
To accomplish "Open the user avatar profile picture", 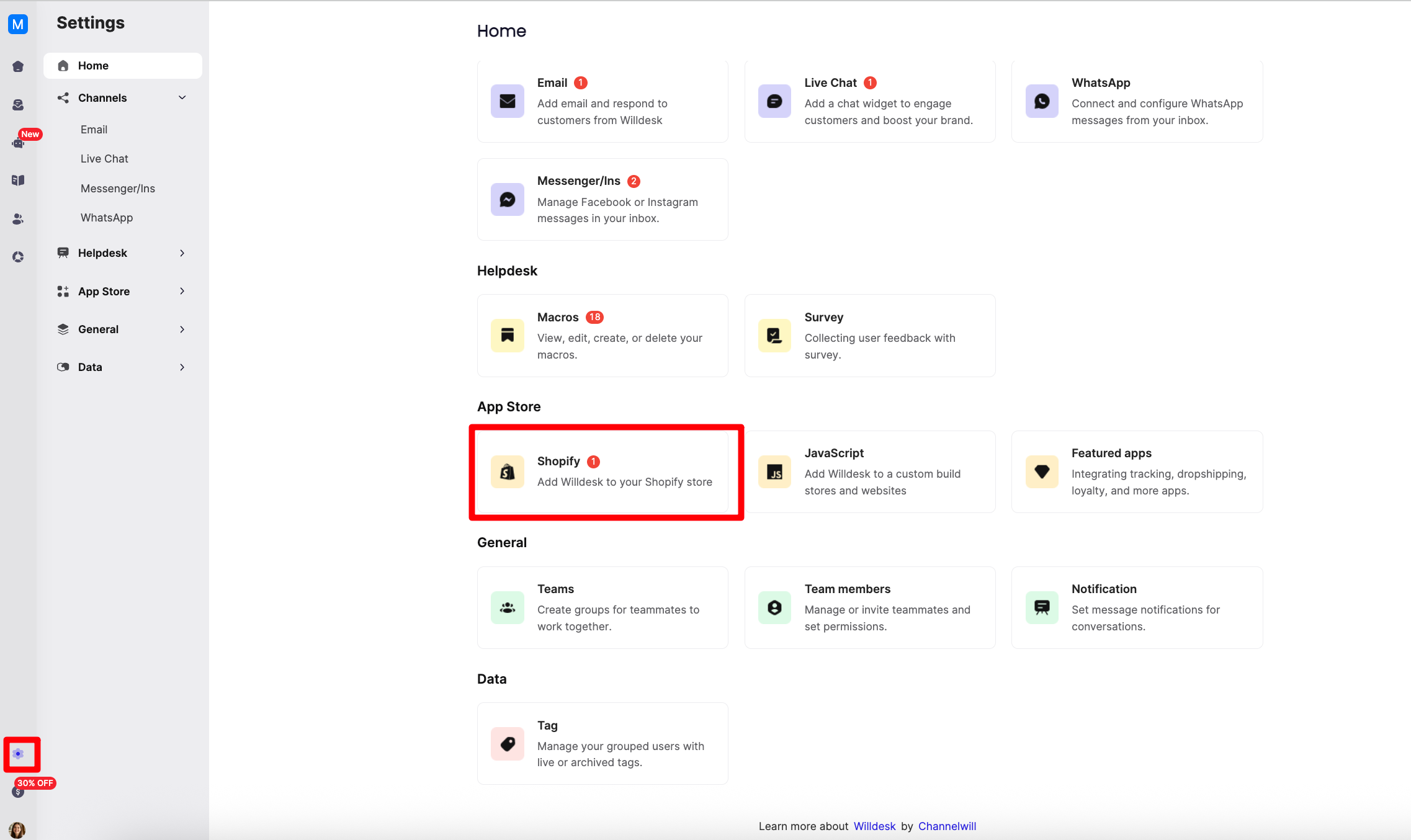I will tap(17, 829).
